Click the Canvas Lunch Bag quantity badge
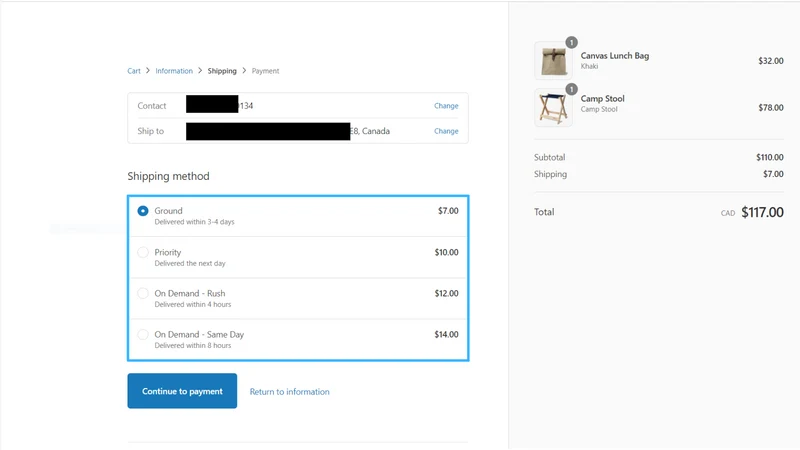 pos(571,42)
